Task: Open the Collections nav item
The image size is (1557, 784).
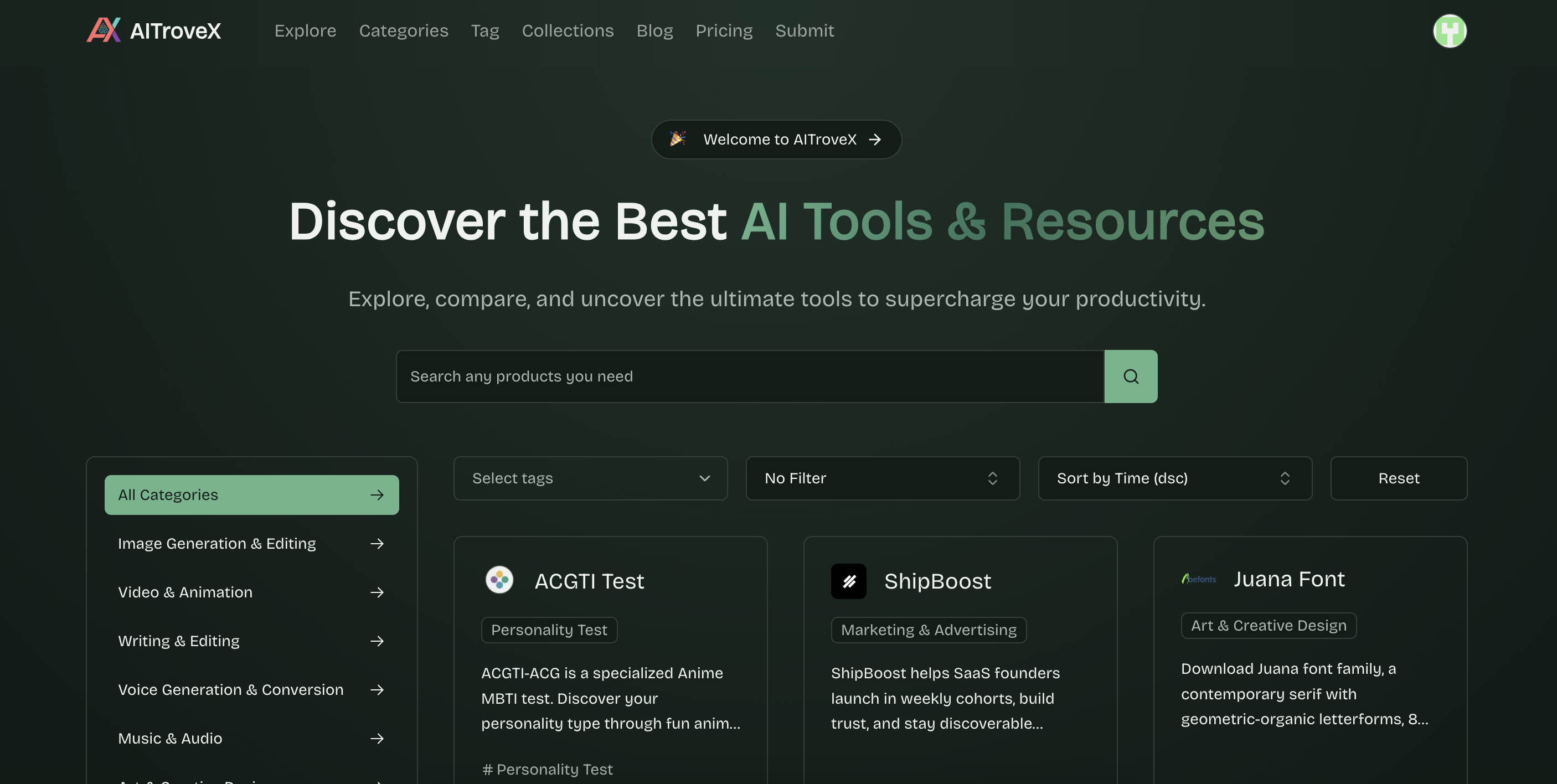Action: pyautogui.click(x=568, y=31)
